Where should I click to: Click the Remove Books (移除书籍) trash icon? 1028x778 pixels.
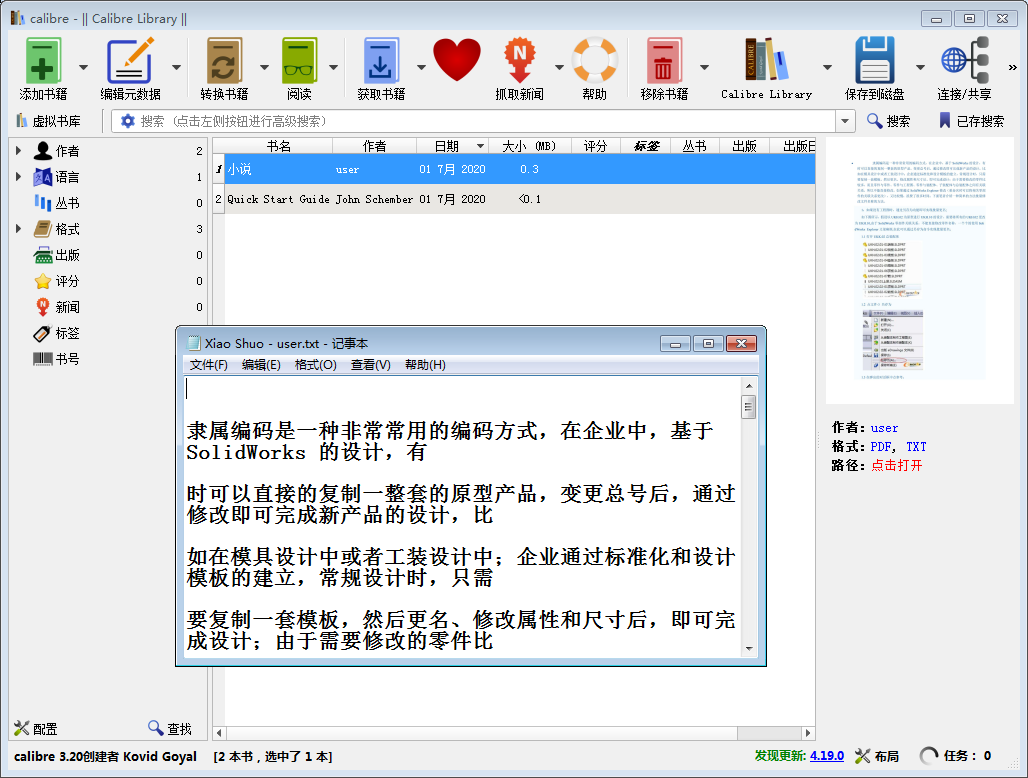(x=664, y=62)
